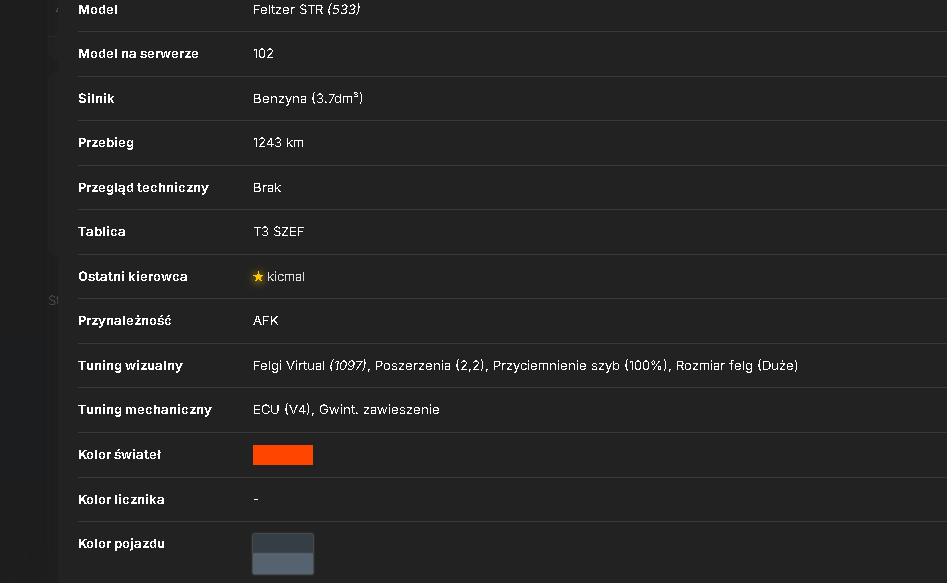Select the T3 SZEF plate text
This screenshot has height=583, width=947.
[x=278, y=232]
